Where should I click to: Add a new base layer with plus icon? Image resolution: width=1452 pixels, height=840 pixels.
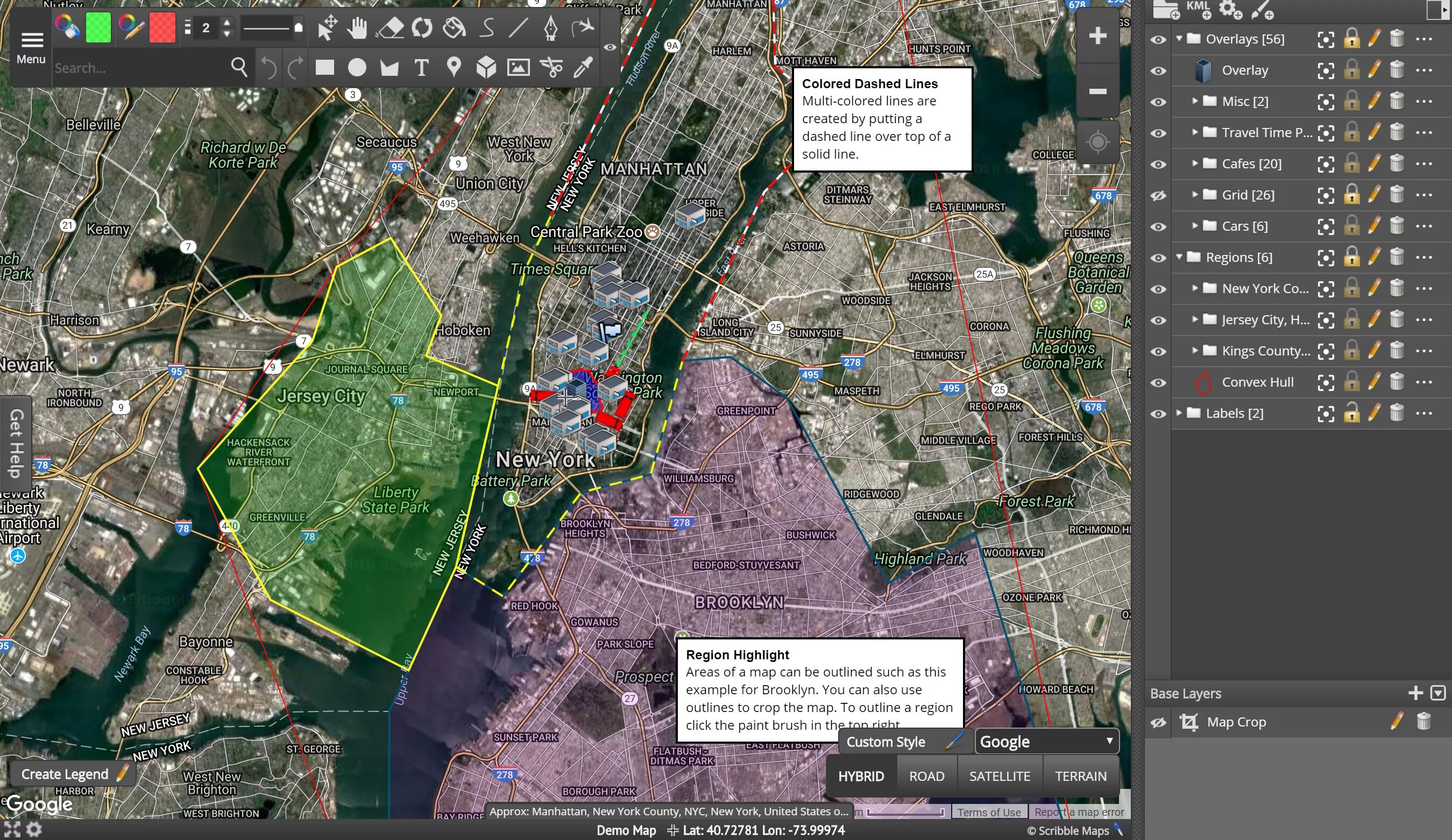click(x=1415, y=693)
